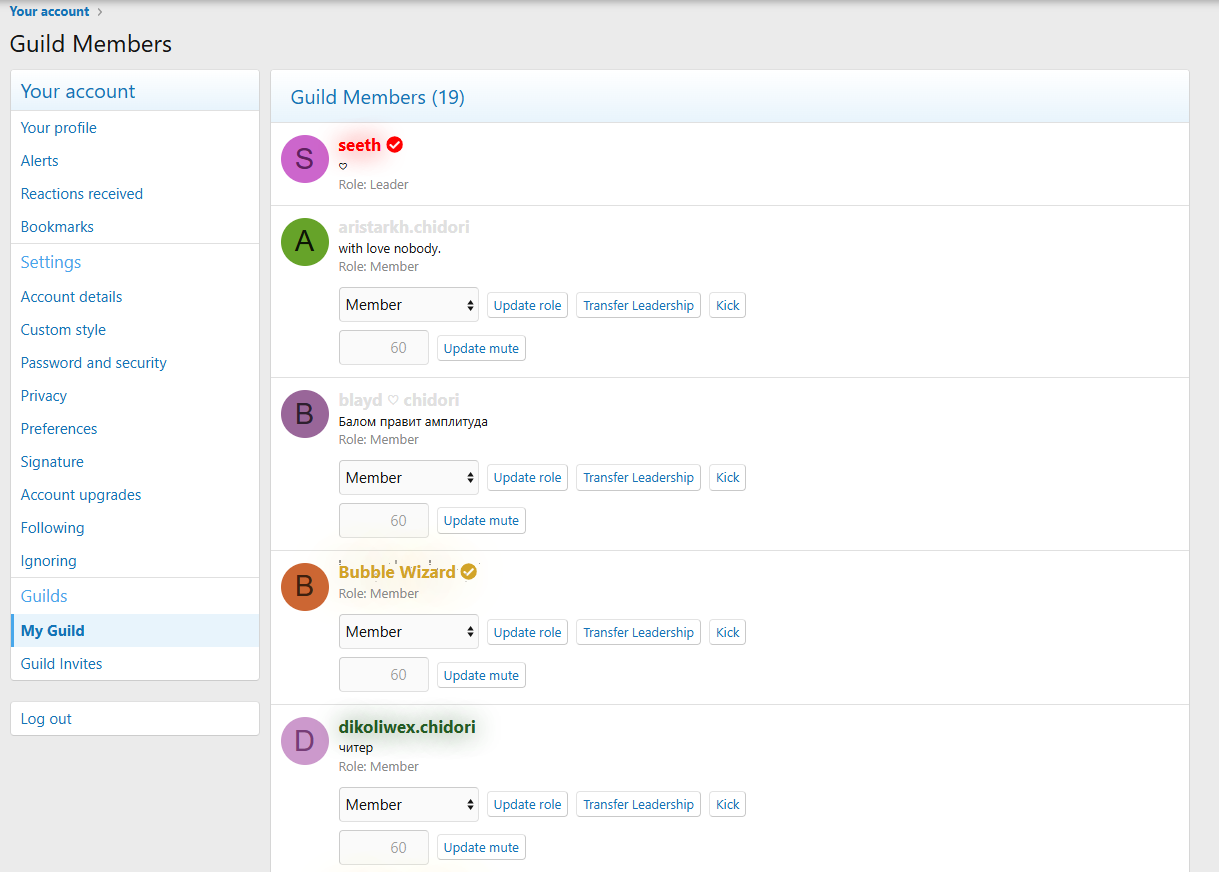Click aristarkh.chidori's green A avatar
The height and width of the screenshot is (872, 1219).
click(305, 242)
